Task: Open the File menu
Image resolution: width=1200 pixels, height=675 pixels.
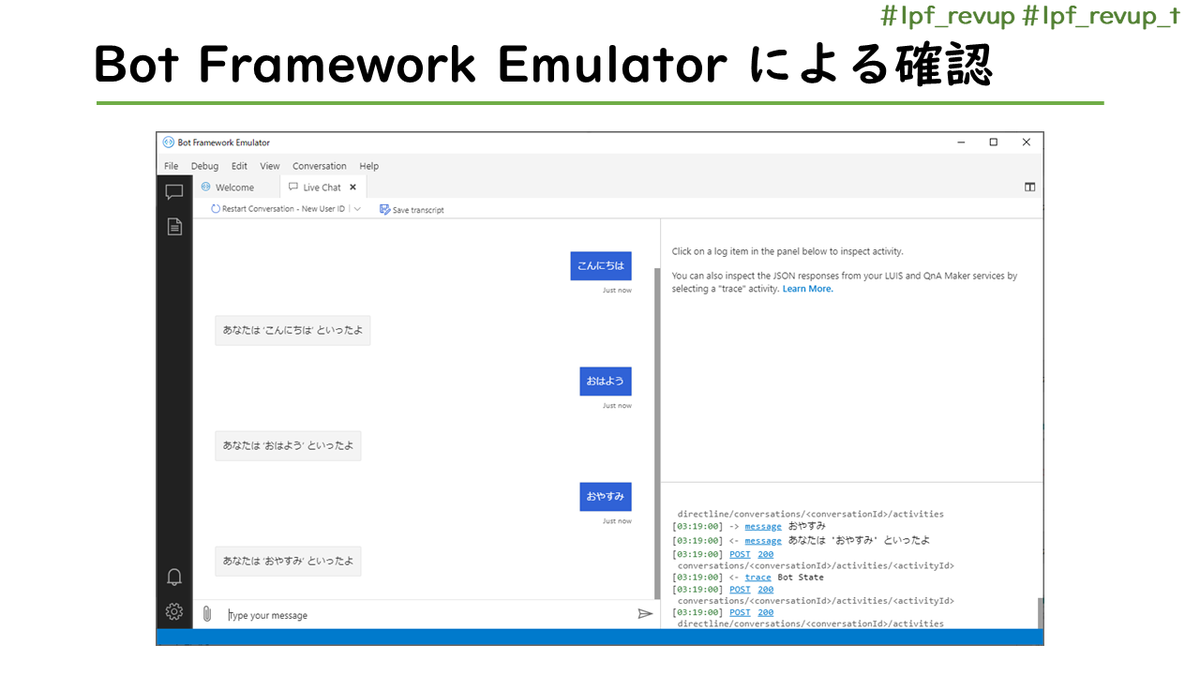Action: pyautogui.click(x=171, y=166)
